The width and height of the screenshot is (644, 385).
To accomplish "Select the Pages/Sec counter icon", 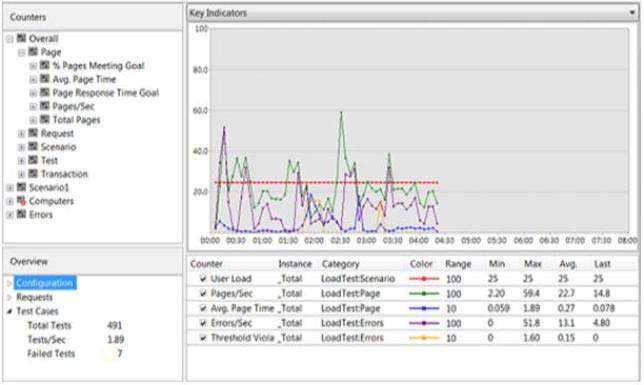I will coord(45,106).
